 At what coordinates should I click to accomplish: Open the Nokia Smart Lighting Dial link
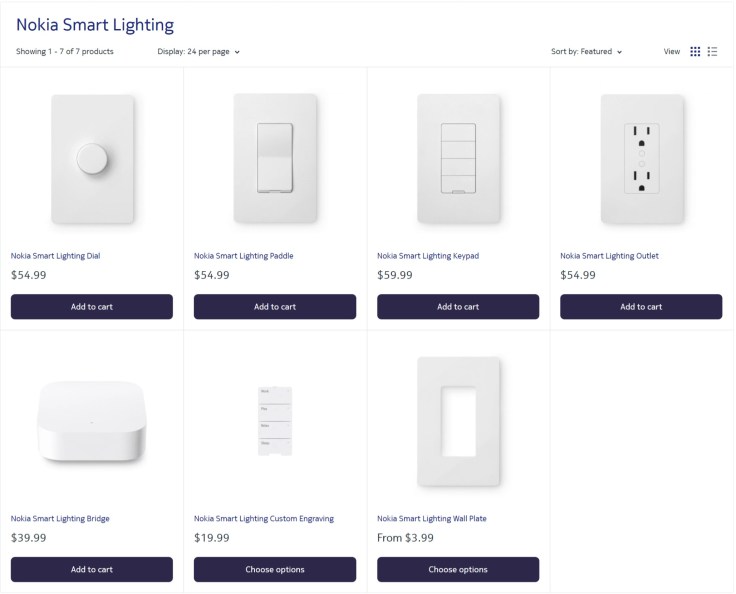pos(55,256)
